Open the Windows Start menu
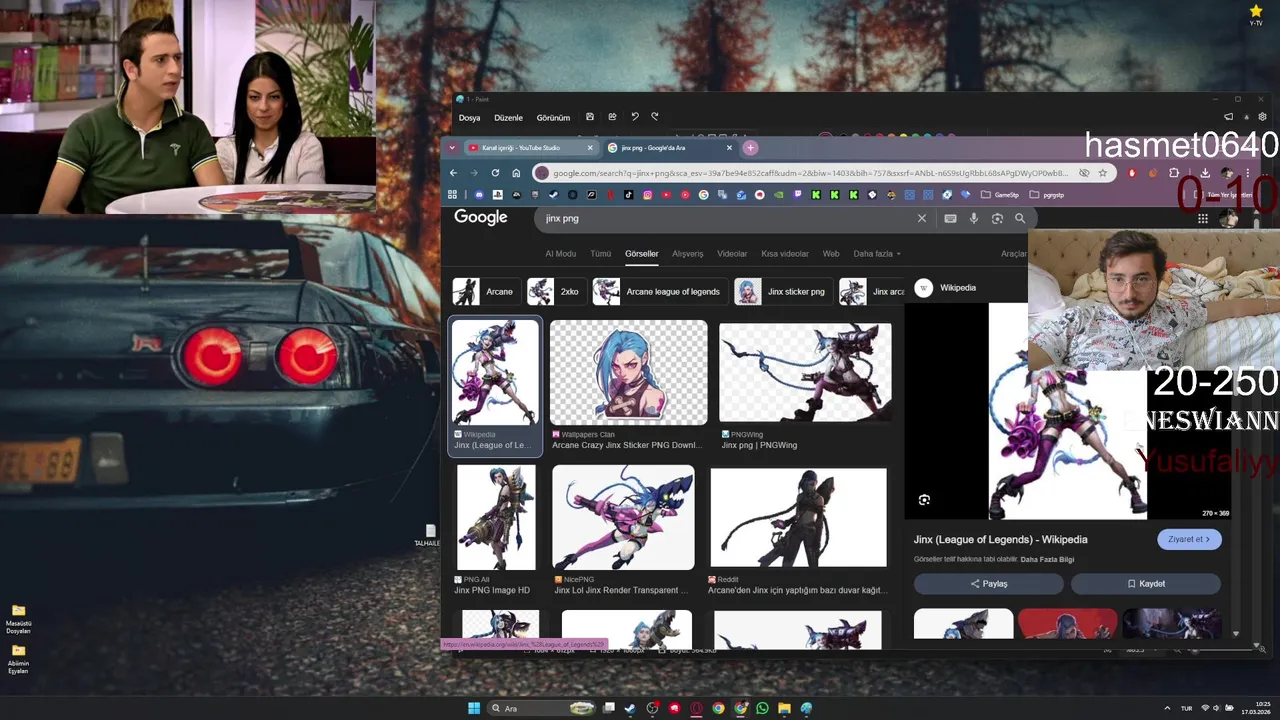 pos(474,708)
